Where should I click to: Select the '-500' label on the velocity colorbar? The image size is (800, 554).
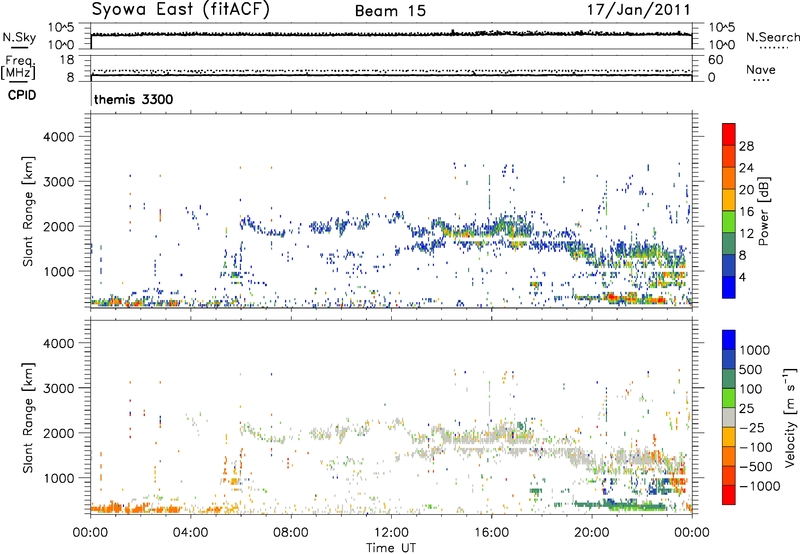755,467
